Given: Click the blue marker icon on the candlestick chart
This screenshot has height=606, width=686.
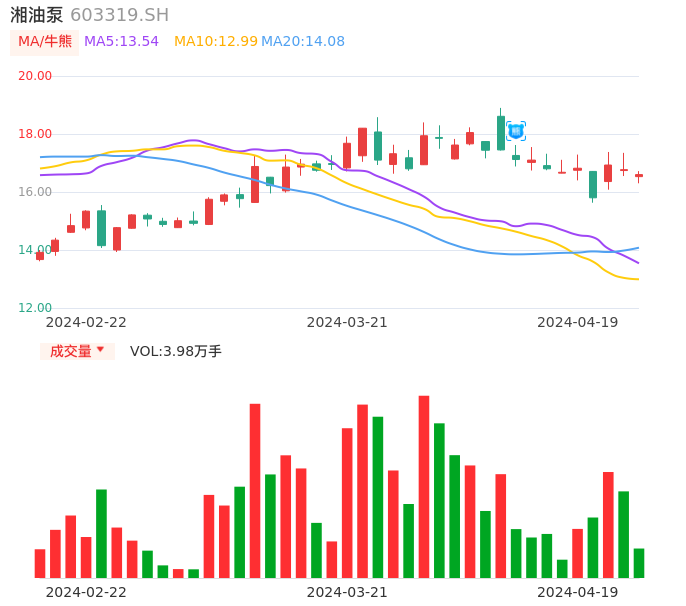Looking at the screenshot, I should click(x=516, y=131).
